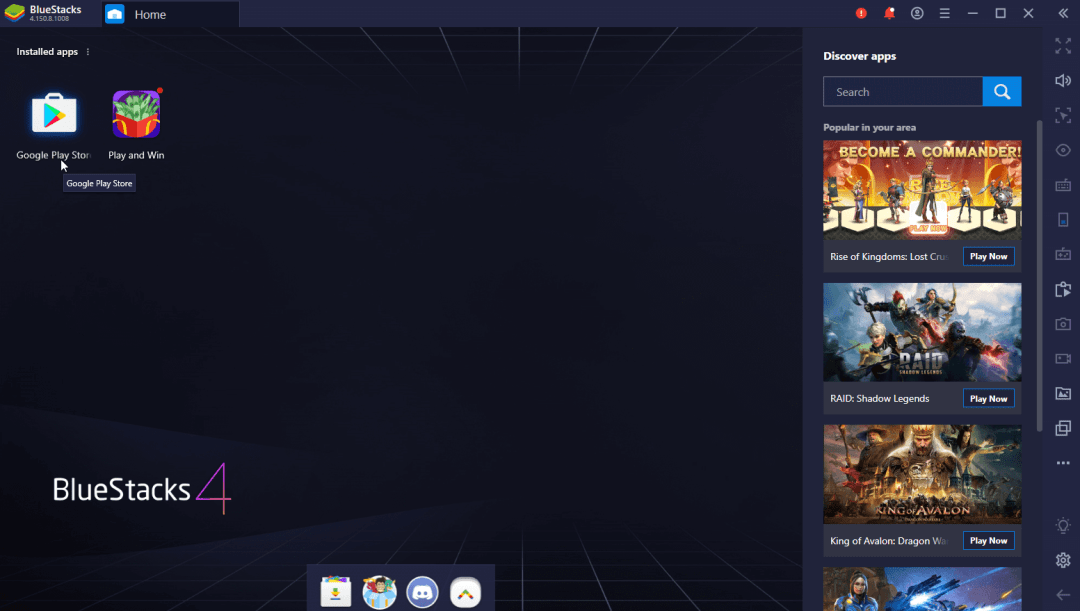
Task: Open the Discord dock icon
Action: 422,592
